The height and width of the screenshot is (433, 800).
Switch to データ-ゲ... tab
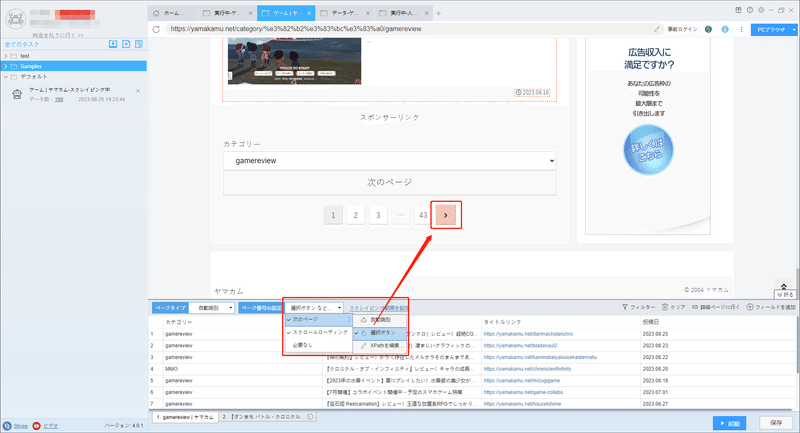tap(344, 13)
